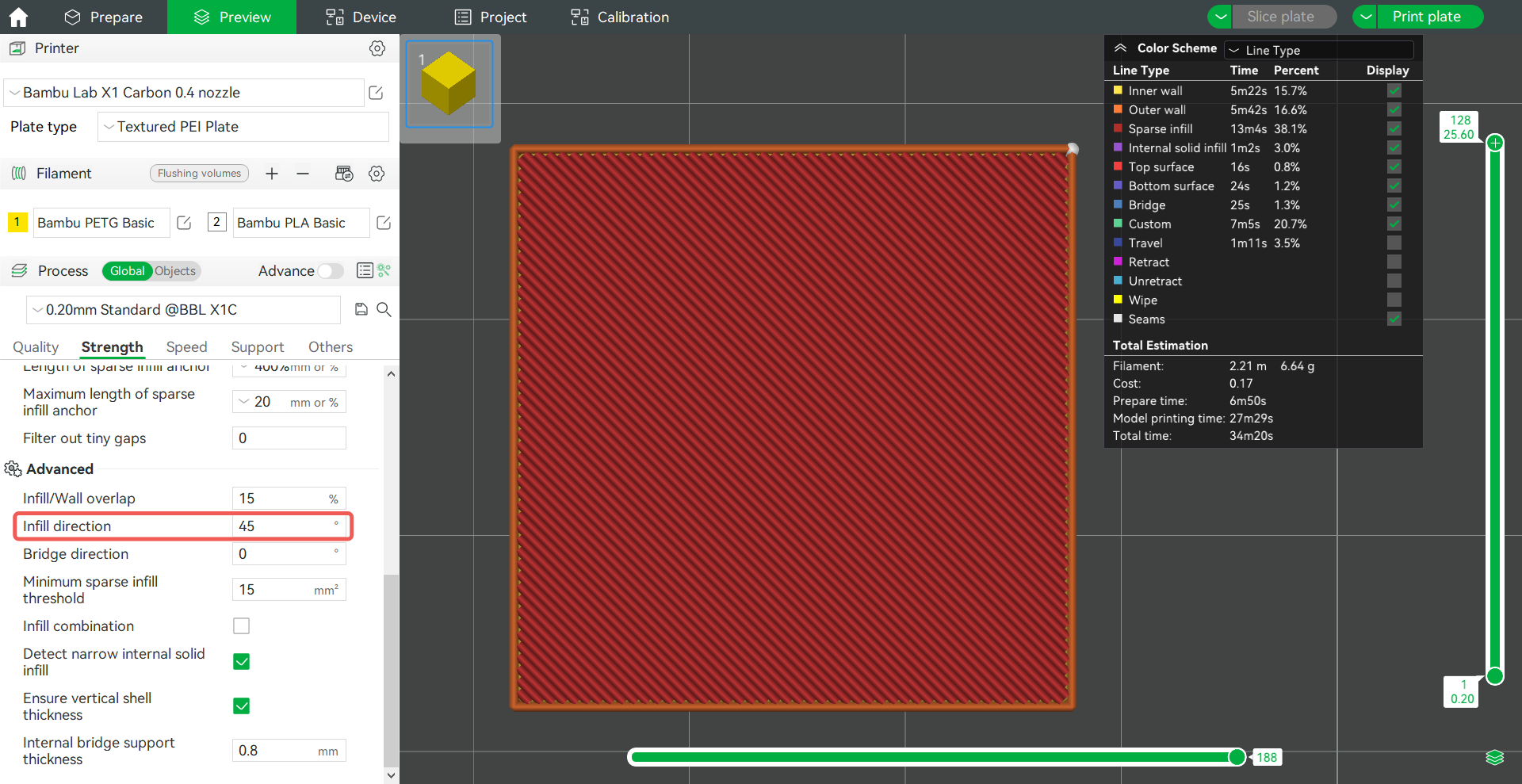The image size is (1522, 784).
Task: Show Retract display checkbox
Action: pos(1394,262)
